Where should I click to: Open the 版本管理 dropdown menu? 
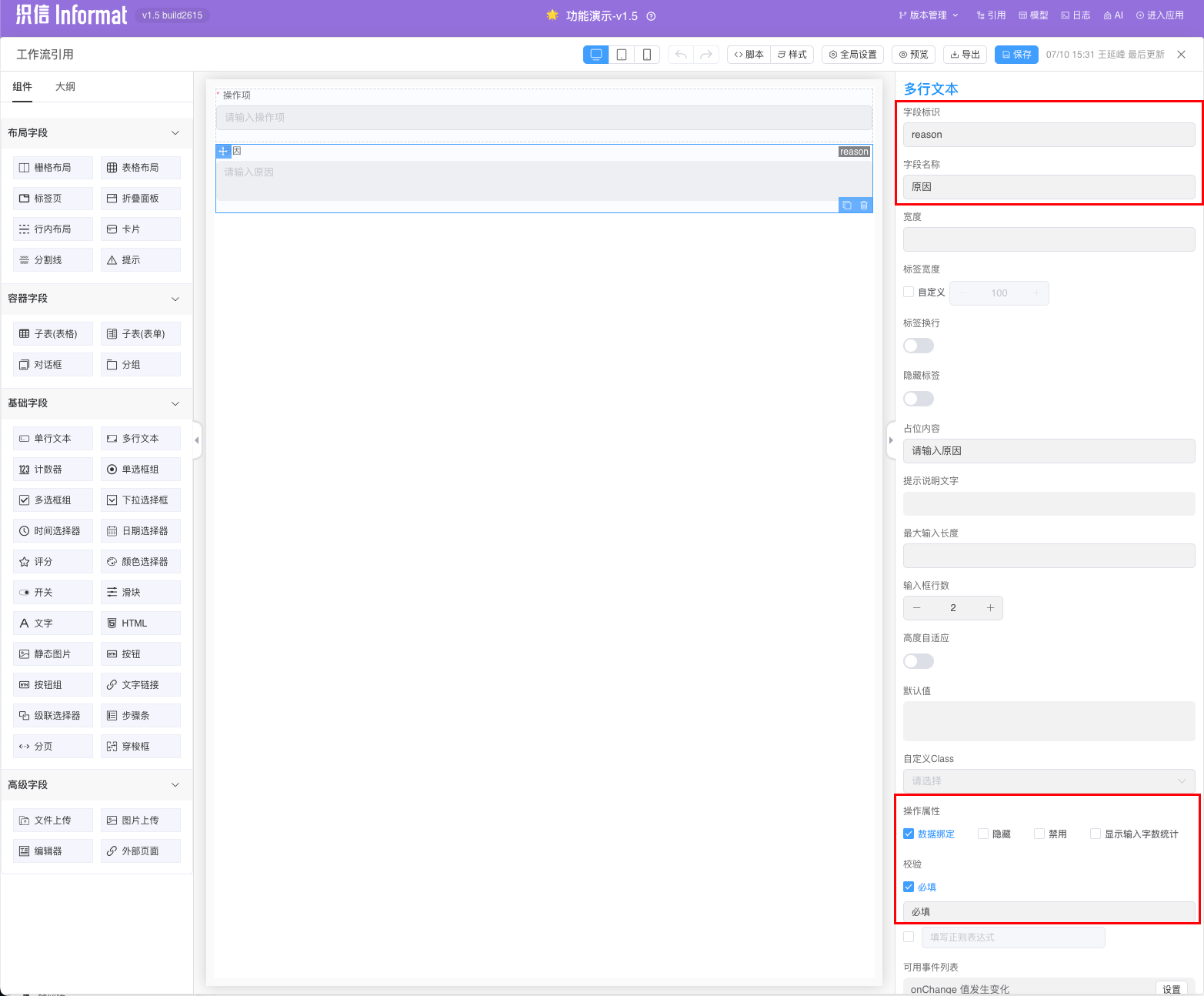coord(929,15)
